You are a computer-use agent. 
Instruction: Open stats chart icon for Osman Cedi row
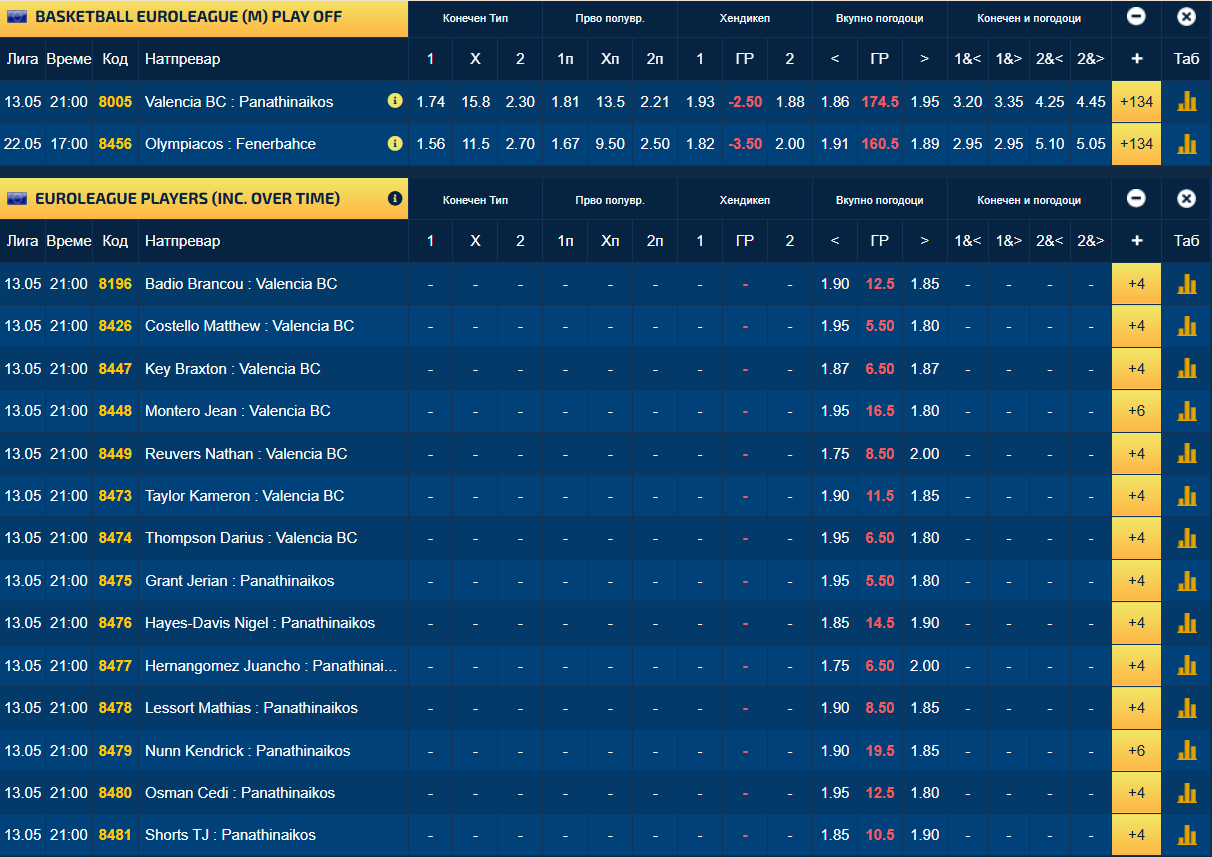(1187, 793)
